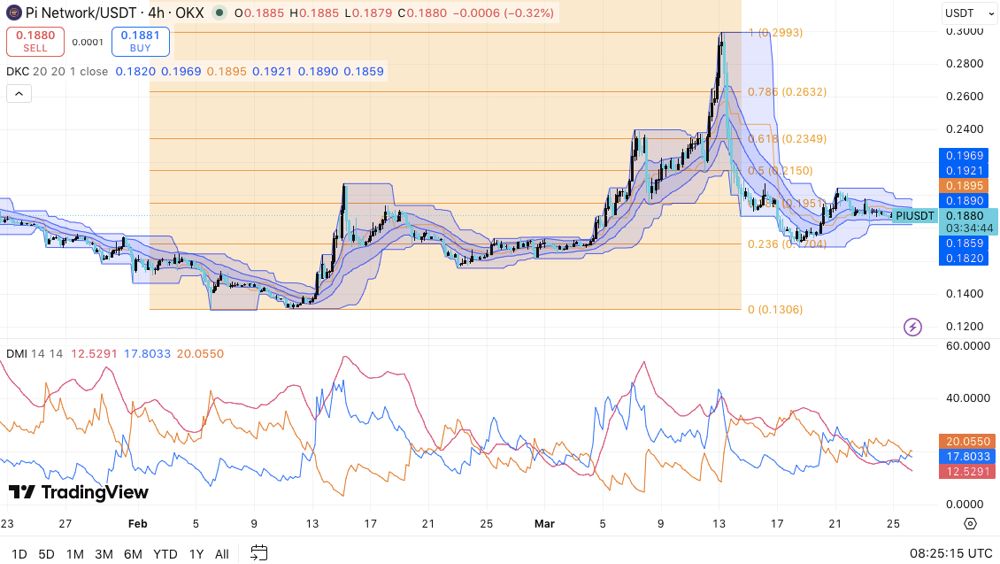Click the 20.0550 orange DMI value label
Viewport: 1000px width, 564px height.
click(968, 441)
